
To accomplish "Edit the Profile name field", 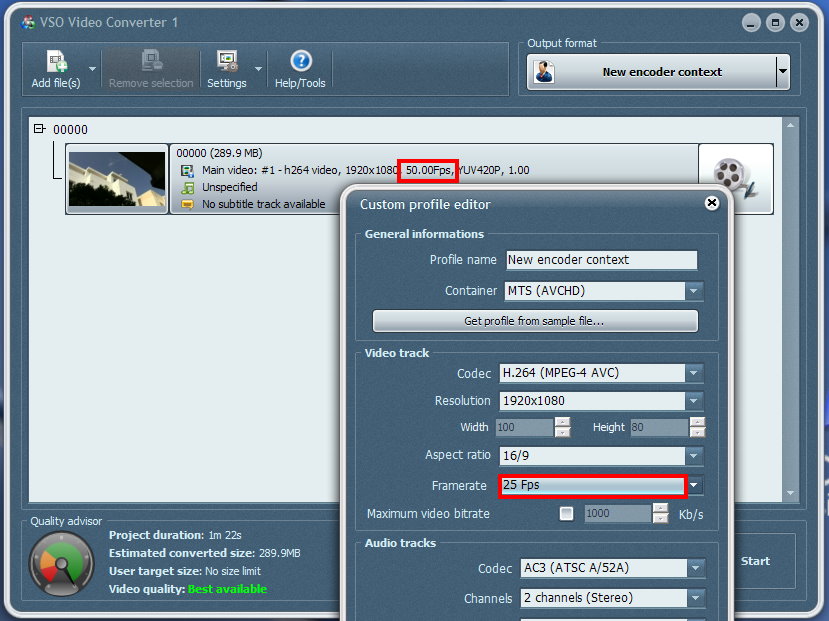I will tap(601, 260).
